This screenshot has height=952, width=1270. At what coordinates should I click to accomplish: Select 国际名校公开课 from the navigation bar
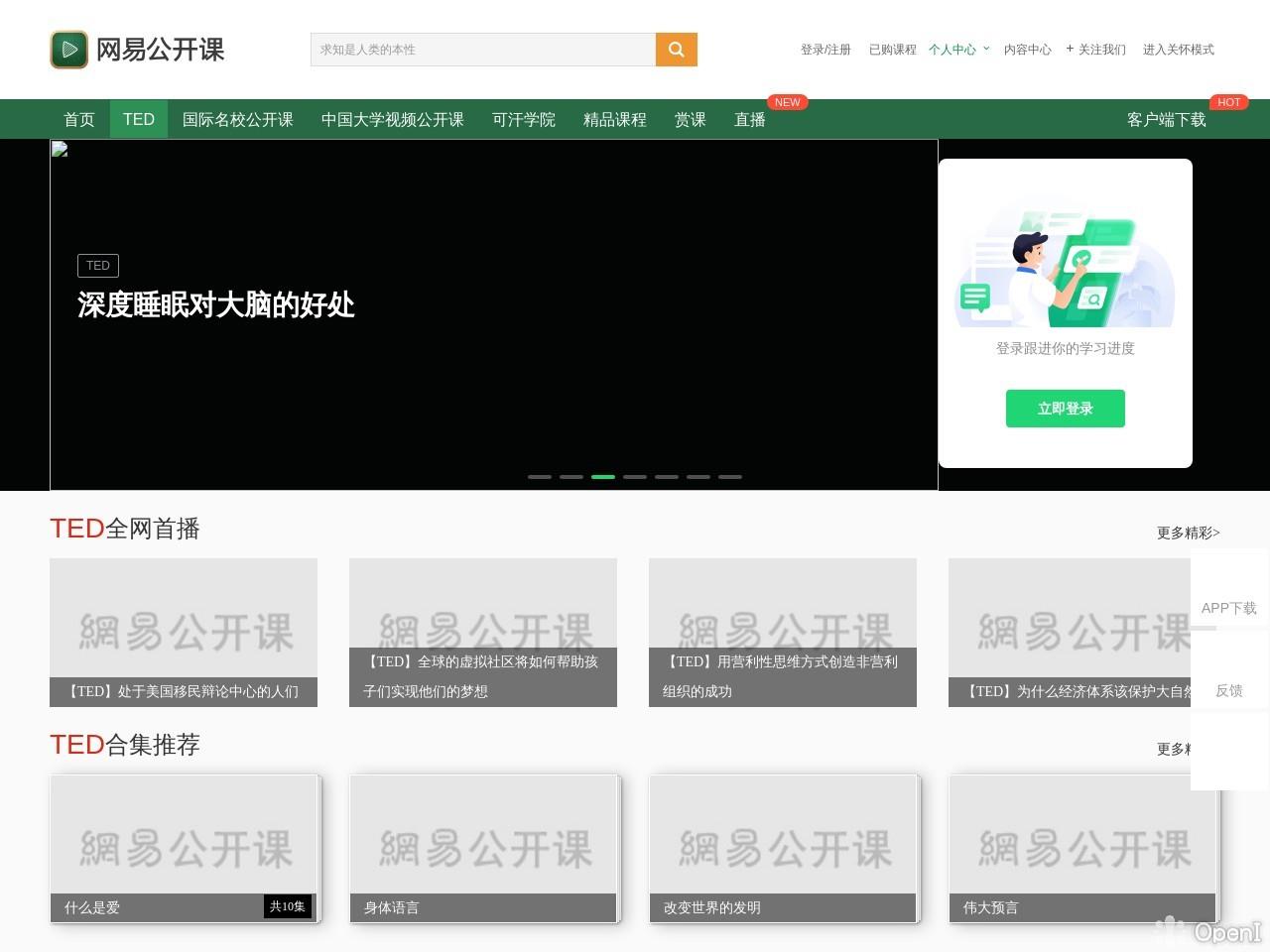click(237, 119)
